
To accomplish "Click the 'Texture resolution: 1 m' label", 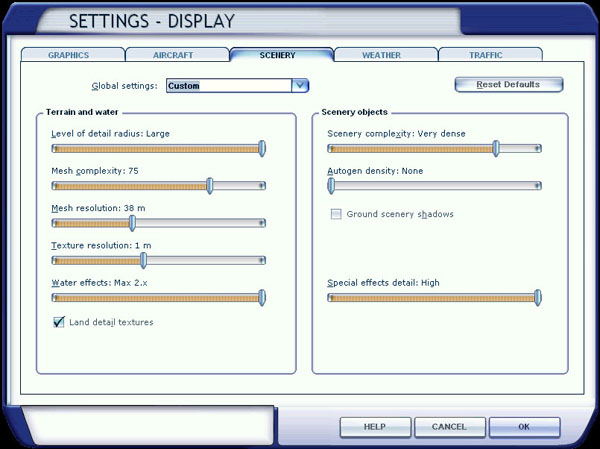I will (101, 245).
